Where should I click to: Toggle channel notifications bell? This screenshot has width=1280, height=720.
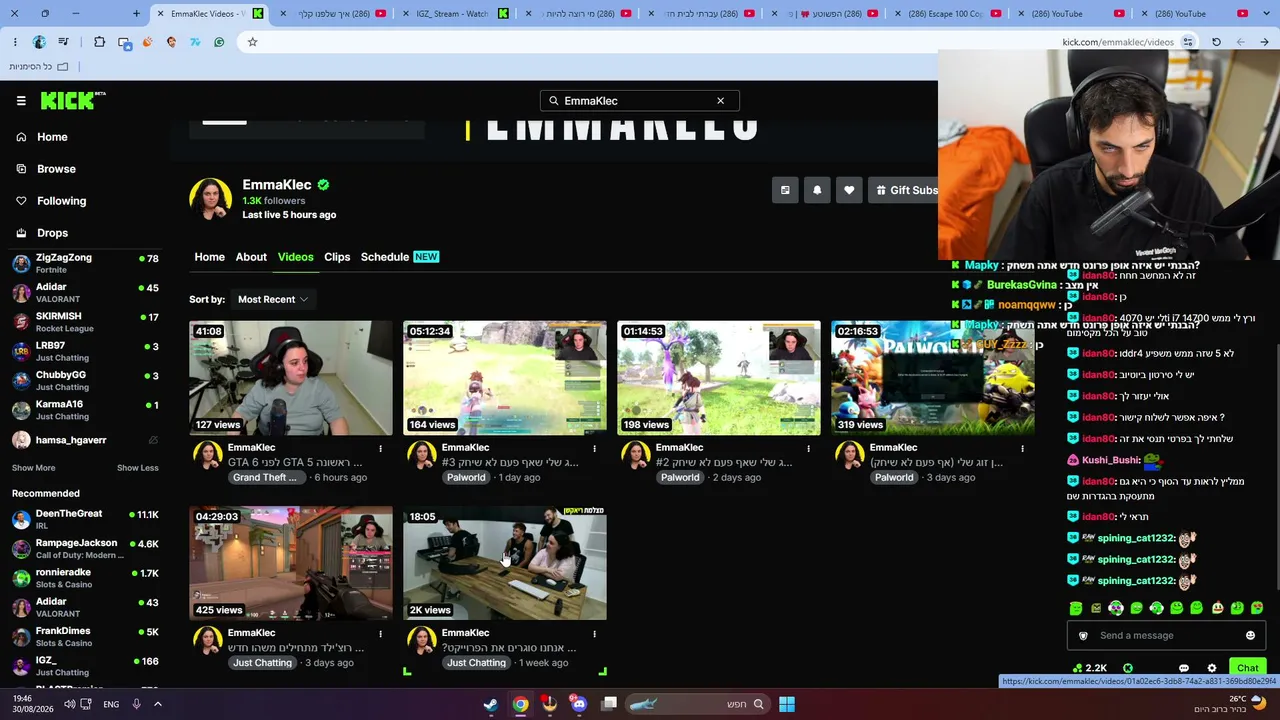[x=817, y=190]
